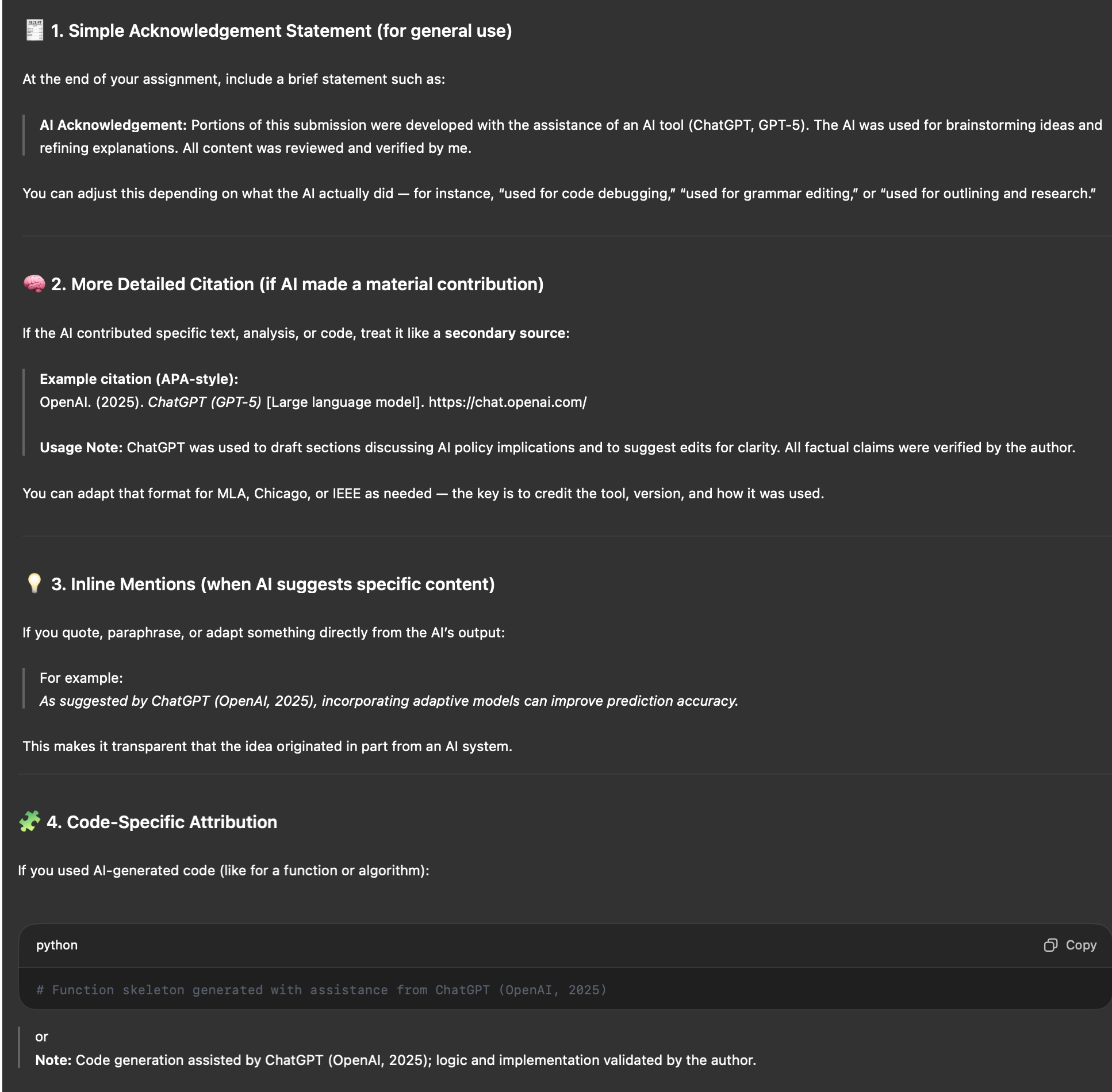Click the bold Note label below the code
The image size is (1112, 1092).
pyautogui.click(x=53, y=1060)
